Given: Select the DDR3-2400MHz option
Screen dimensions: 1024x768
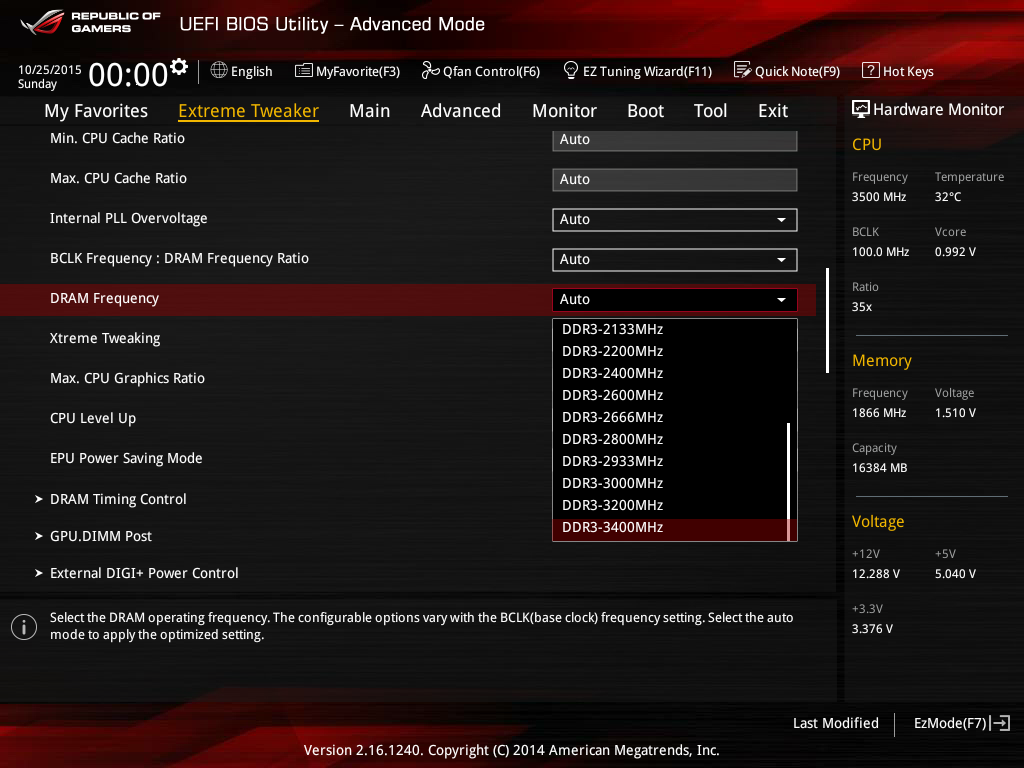Looking at the screenshot, I should [x=671, y=374].
